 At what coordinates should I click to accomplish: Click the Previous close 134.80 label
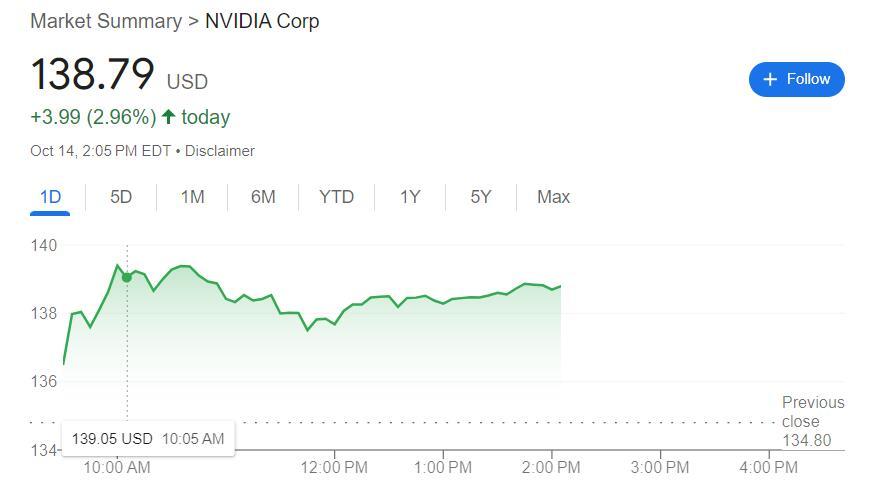point(812,421)
